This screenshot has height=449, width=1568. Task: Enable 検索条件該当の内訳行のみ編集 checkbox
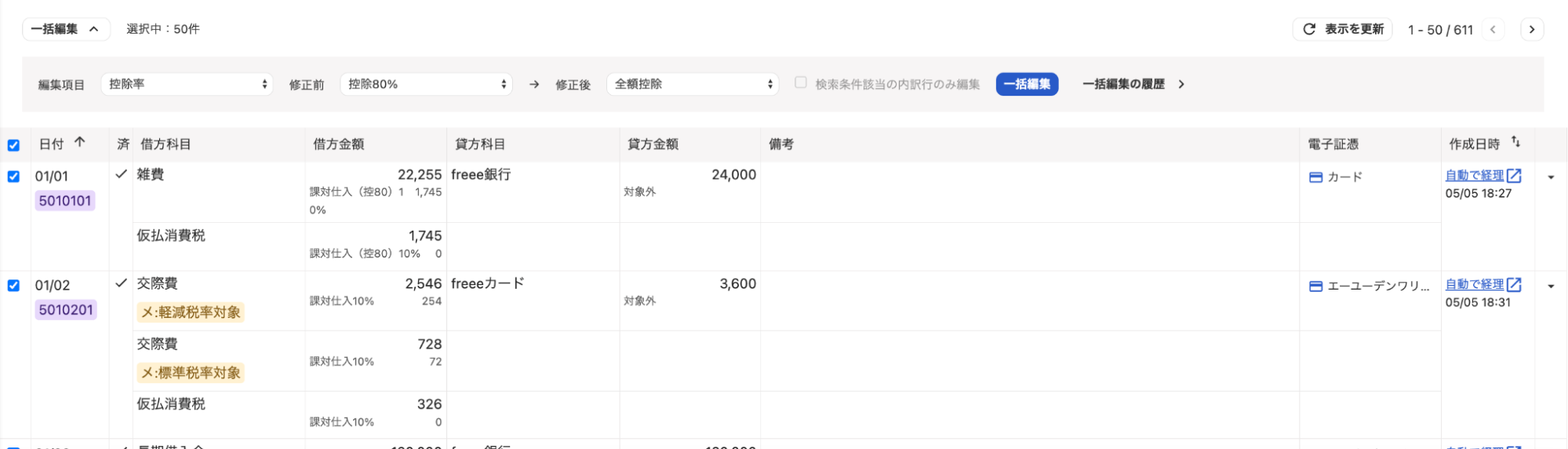(800, 82)
